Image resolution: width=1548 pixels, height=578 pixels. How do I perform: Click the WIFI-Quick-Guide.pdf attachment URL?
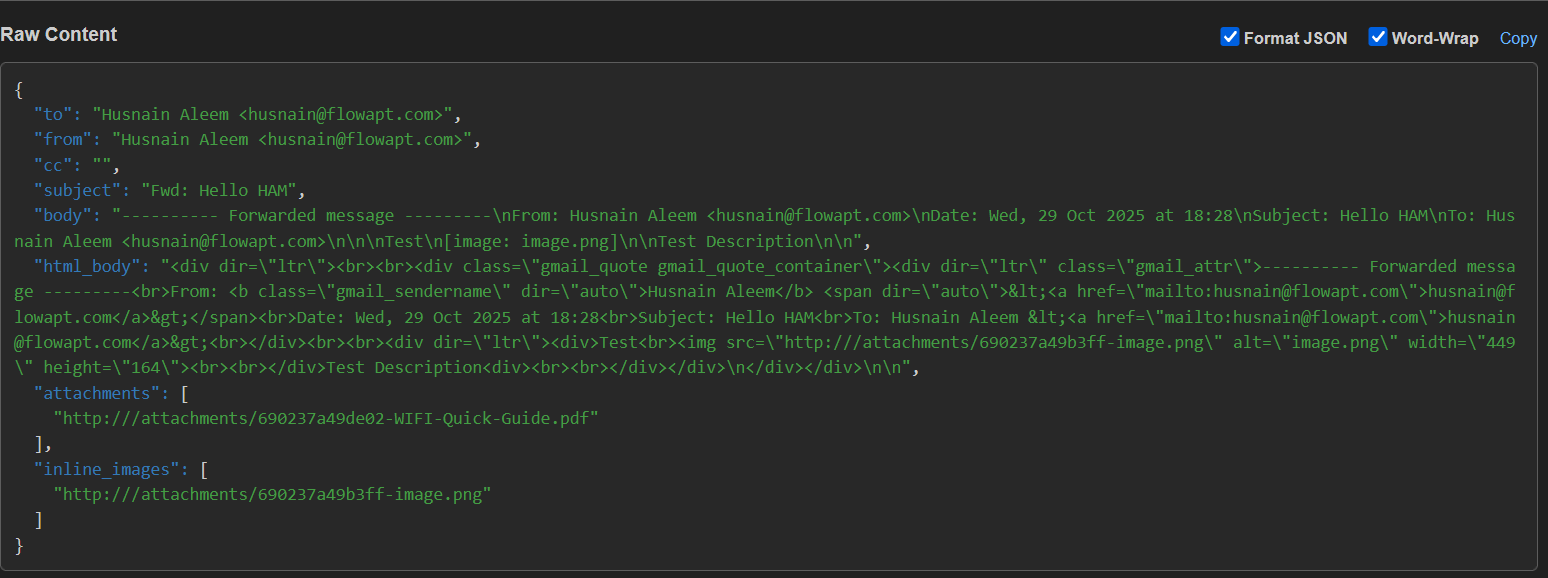point(326,418)
